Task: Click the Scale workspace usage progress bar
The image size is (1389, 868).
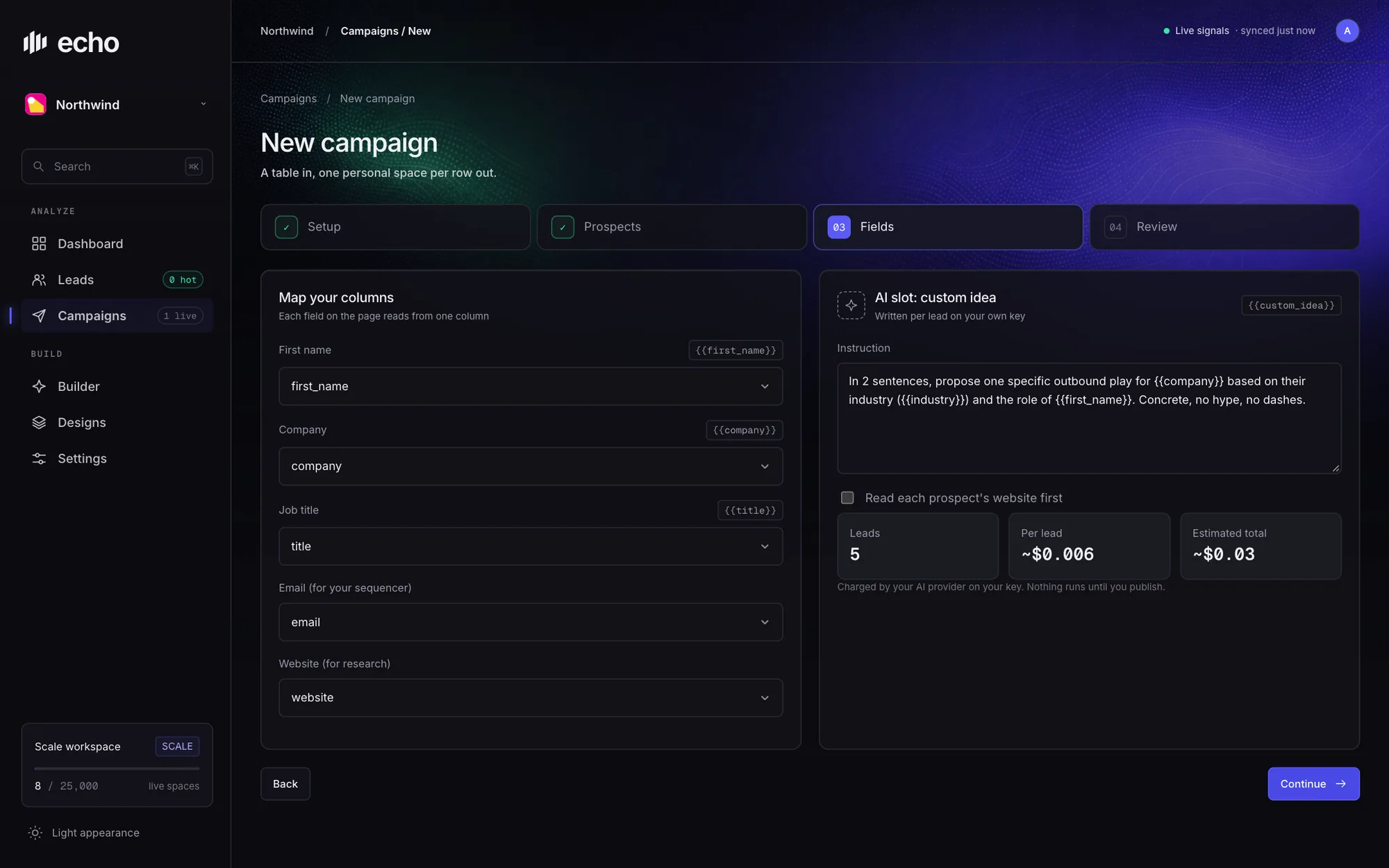Action: 117,769
